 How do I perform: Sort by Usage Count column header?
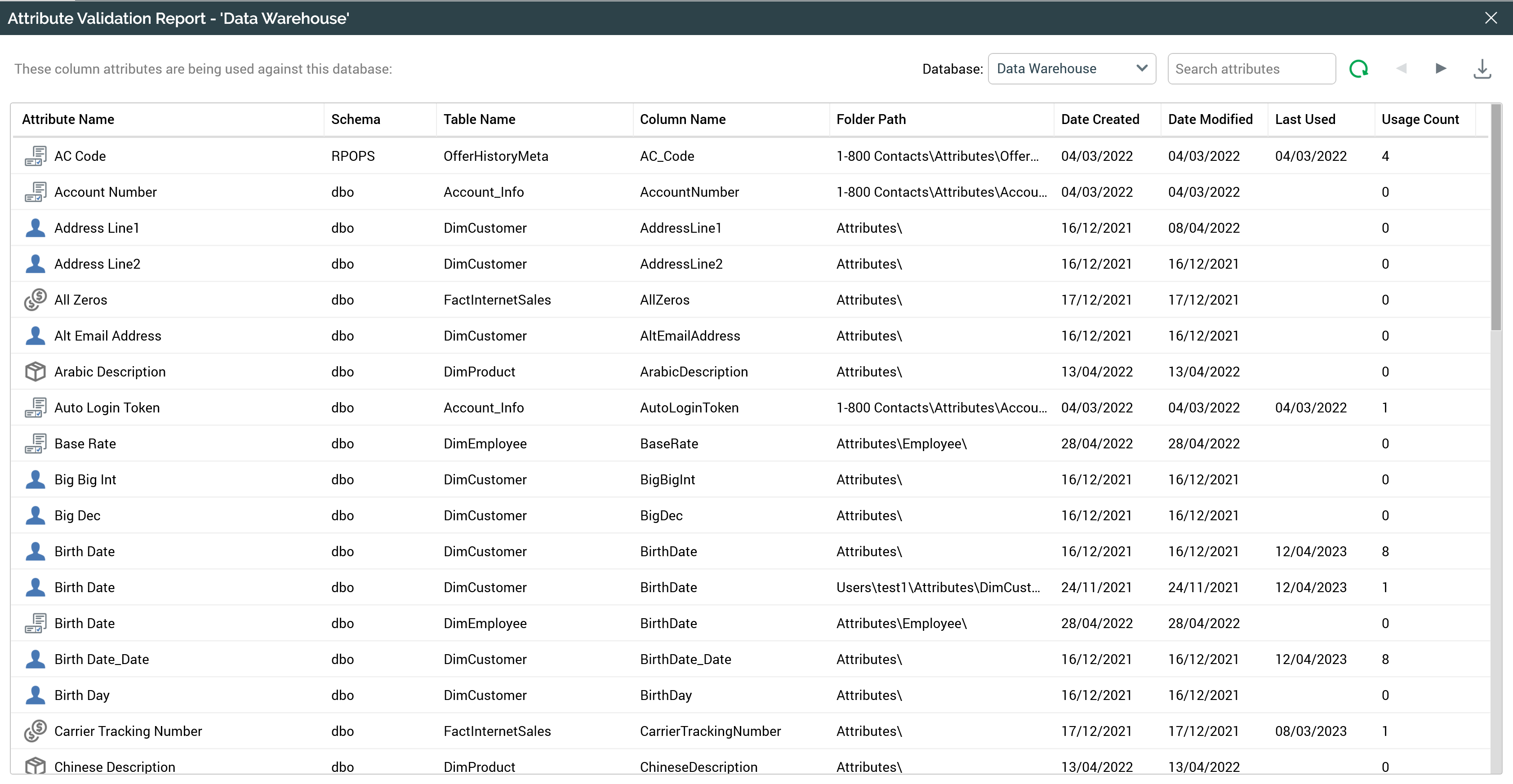1420,119
